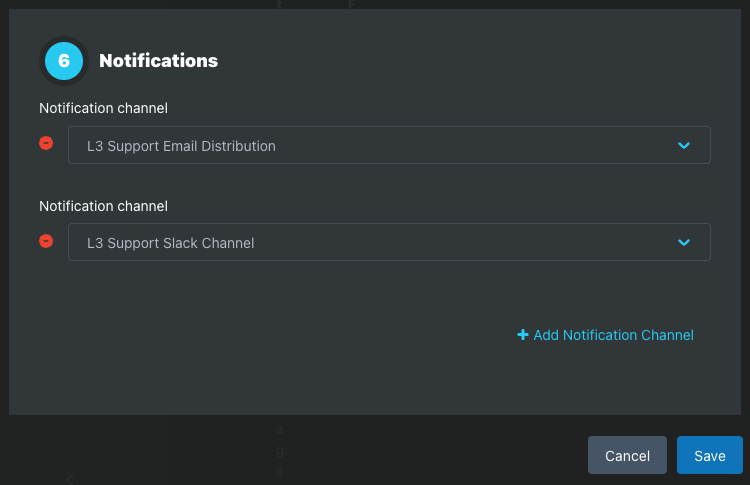The height and width of the screenshot is (485, 750).
Task: Select the 'L3 Support Slack Channel' text
Action: tap(171, 243)
